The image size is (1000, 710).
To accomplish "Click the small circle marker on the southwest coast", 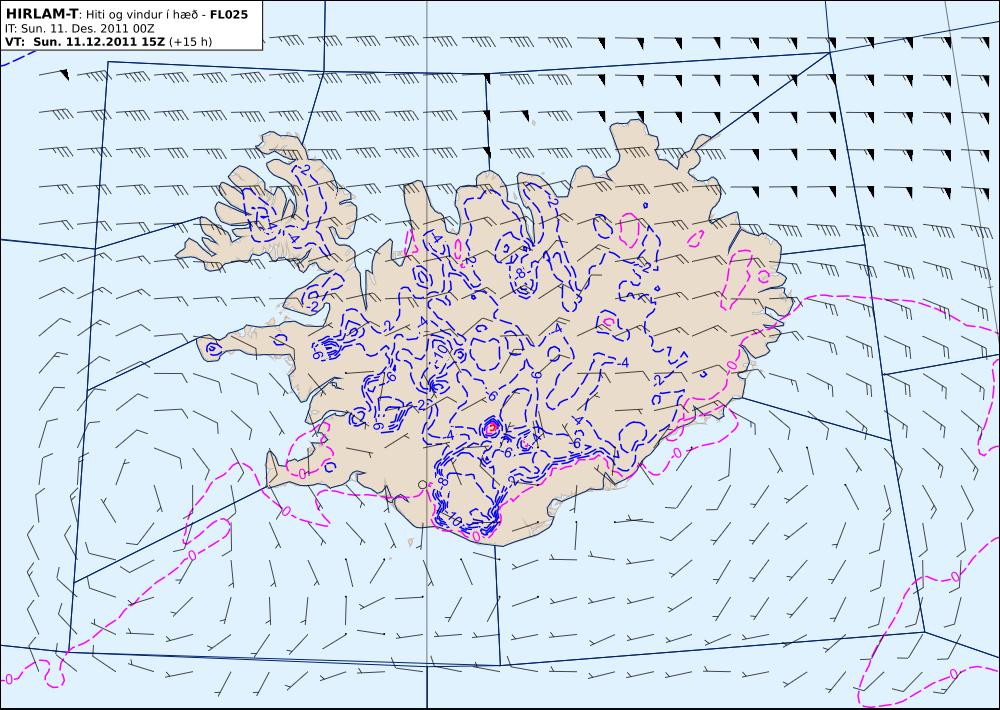I will [422, 485].
